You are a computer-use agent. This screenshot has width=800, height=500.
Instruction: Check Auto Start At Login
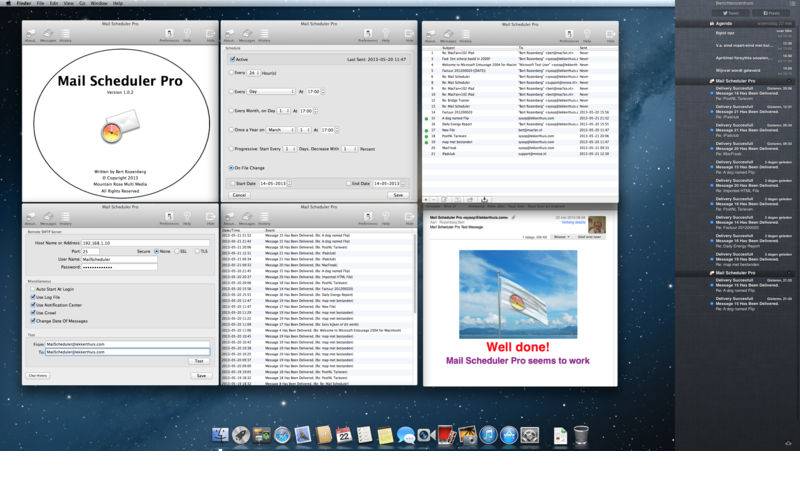pos(33,289)
